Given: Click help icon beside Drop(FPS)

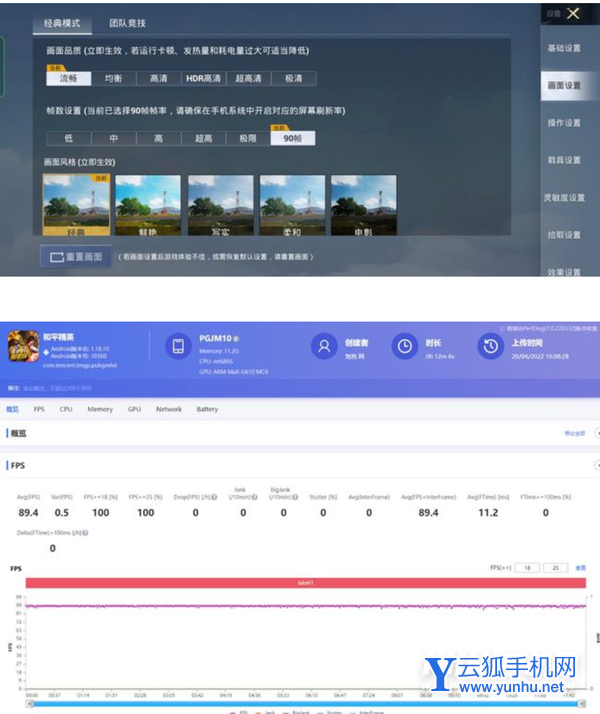Looking at the screenshot, I should click(x=214, y=497).
